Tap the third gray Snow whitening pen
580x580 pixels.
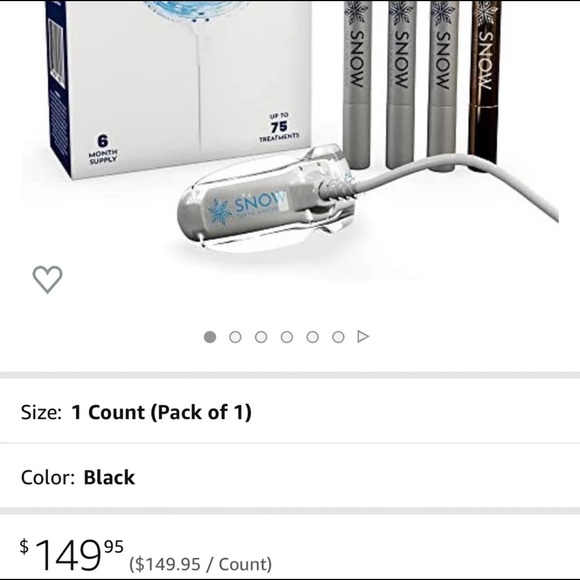click(442, 85)
